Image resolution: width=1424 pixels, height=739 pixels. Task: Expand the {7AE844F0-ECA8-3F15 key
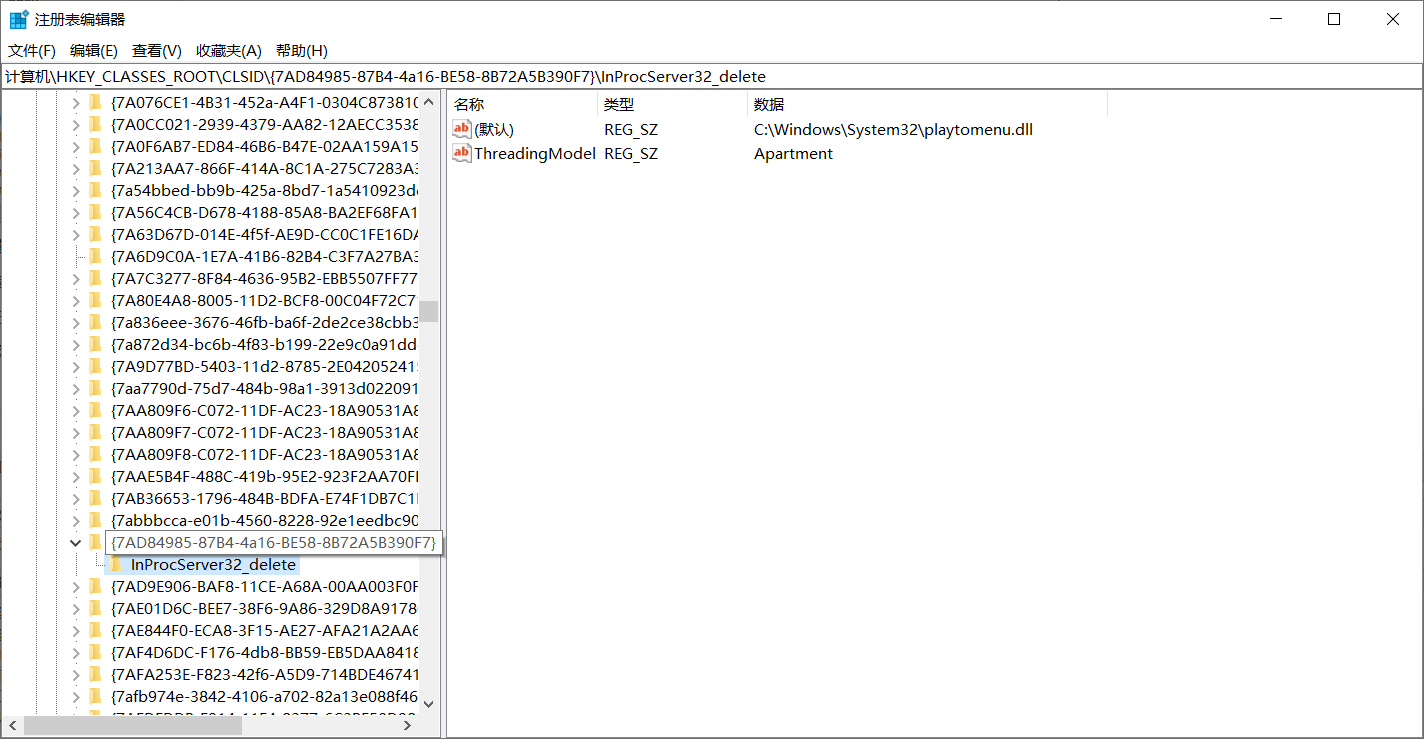pos(76,631)
